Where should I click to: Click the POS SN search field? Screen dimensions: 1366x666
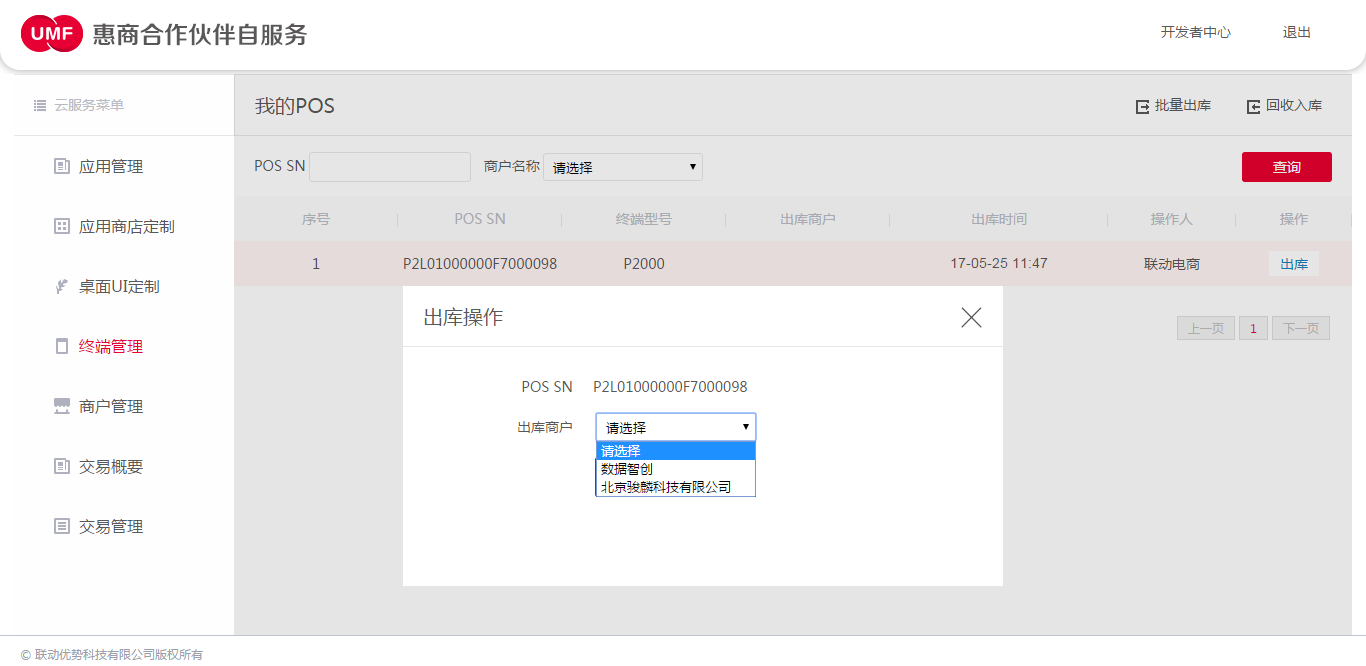click(x=390, y=167)
